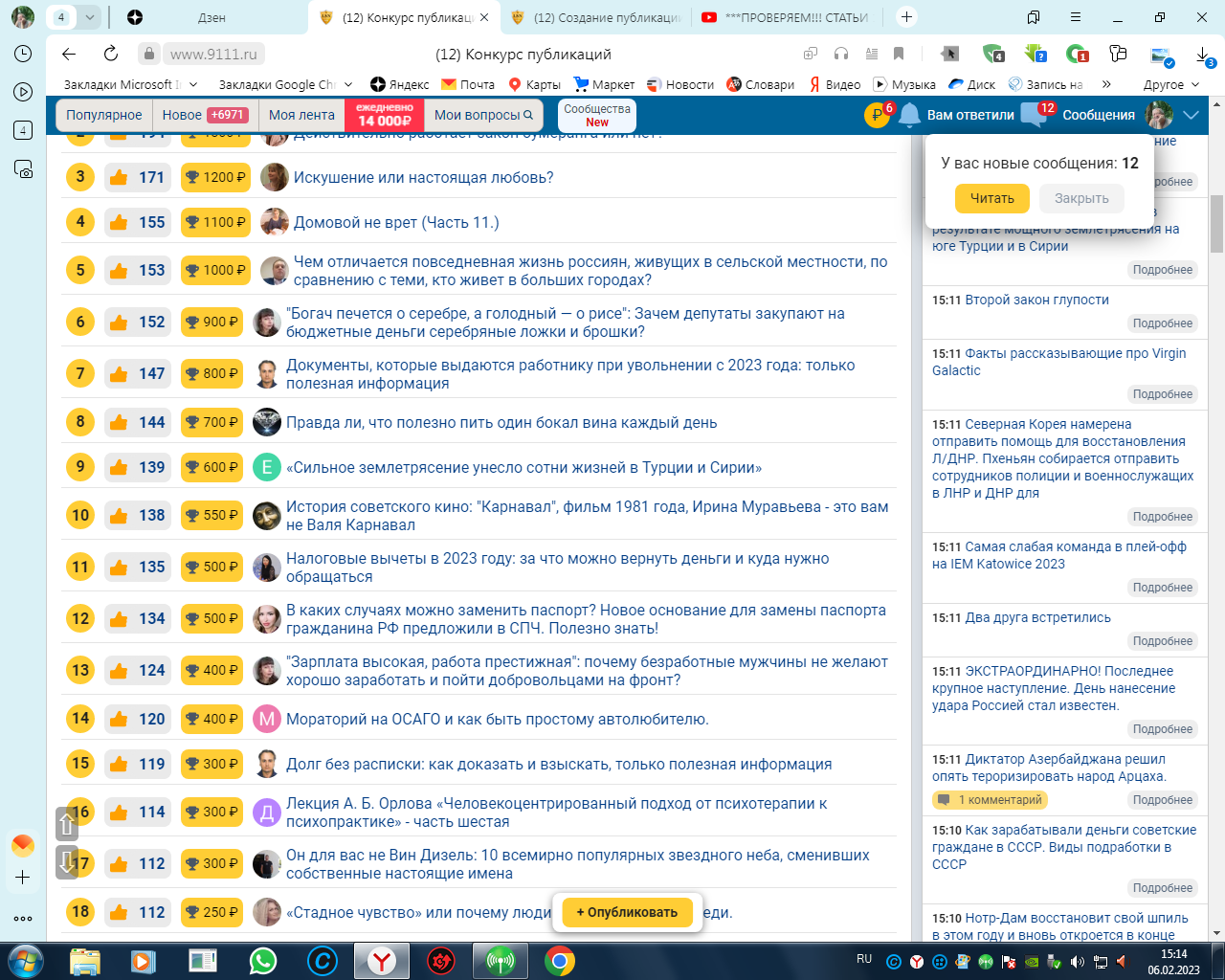
Task: Open article Домовой не врет (Часть 11.)
Action: coord(395,222)
